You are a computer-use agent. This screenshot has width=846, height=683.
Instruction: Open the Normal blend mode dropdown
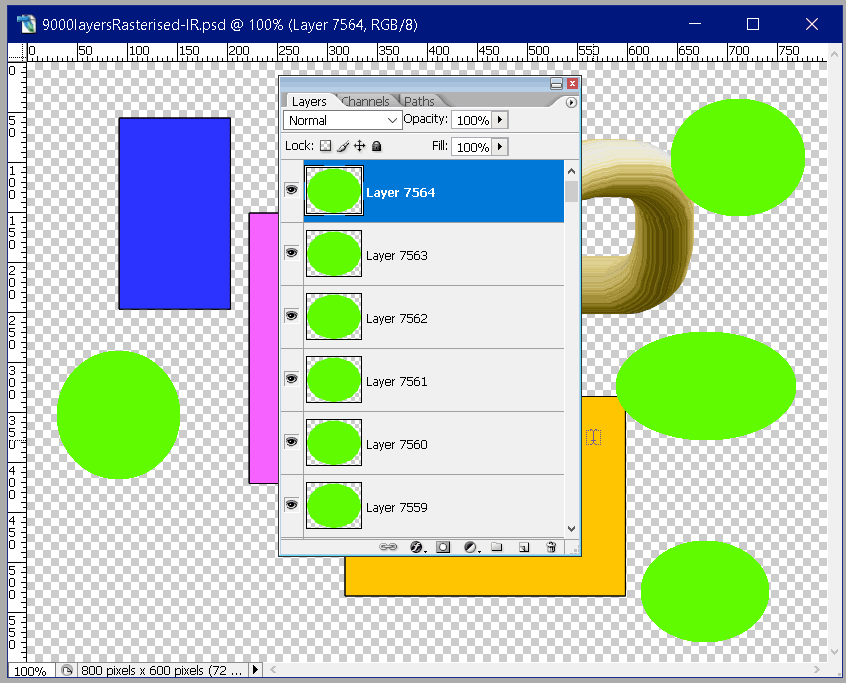[x=343, y=120]
